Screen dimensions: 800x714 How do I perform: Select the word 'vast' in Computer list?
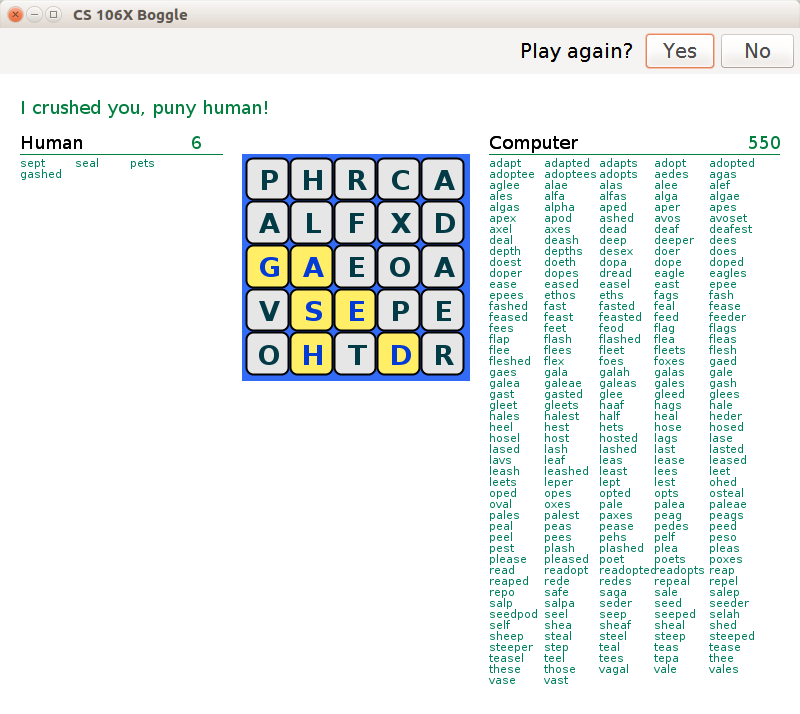(556, 680)
